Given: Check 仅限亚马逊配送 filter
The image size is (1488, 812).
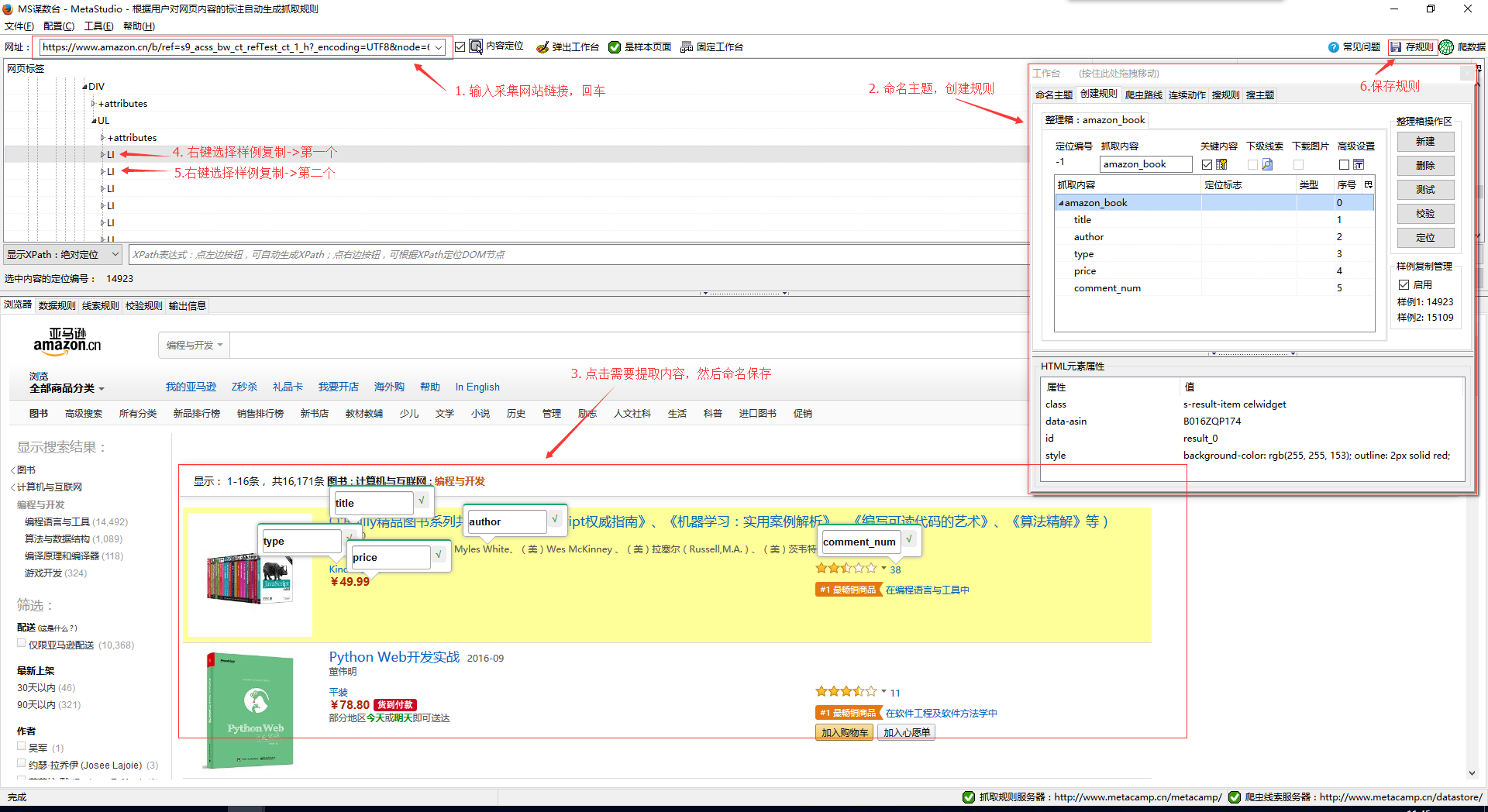Looking at the screenshot, I should [22, 643].
